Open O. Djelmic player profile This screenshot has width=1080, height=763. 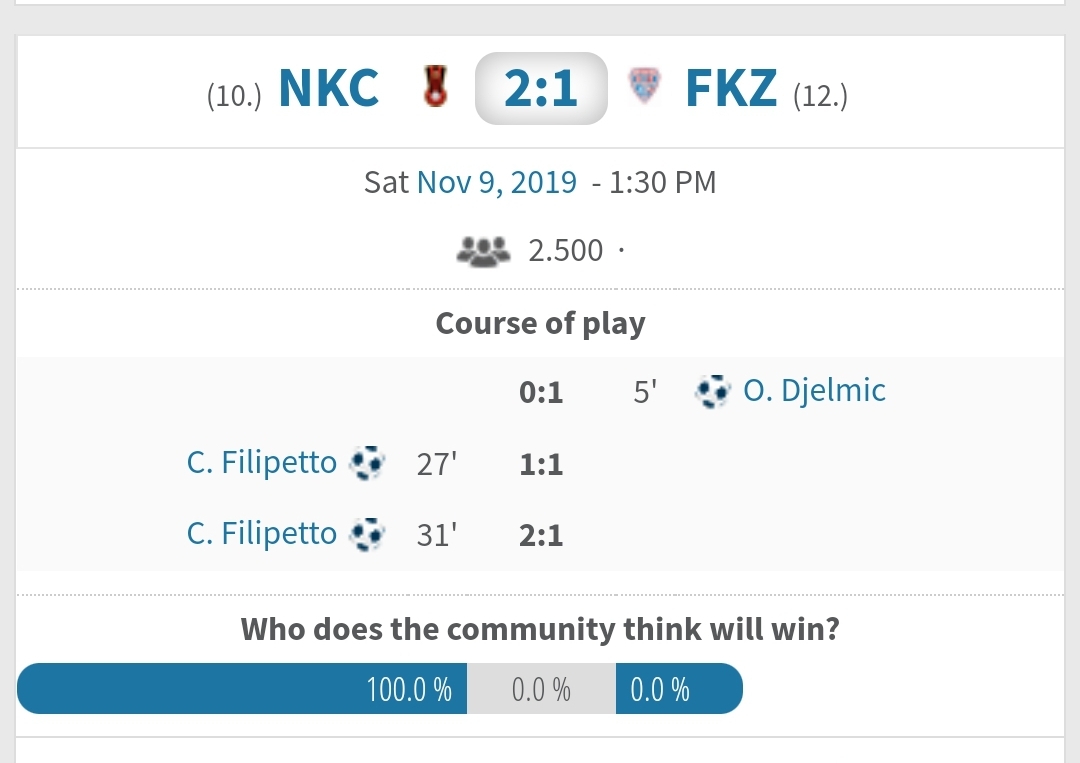point(814,390)
